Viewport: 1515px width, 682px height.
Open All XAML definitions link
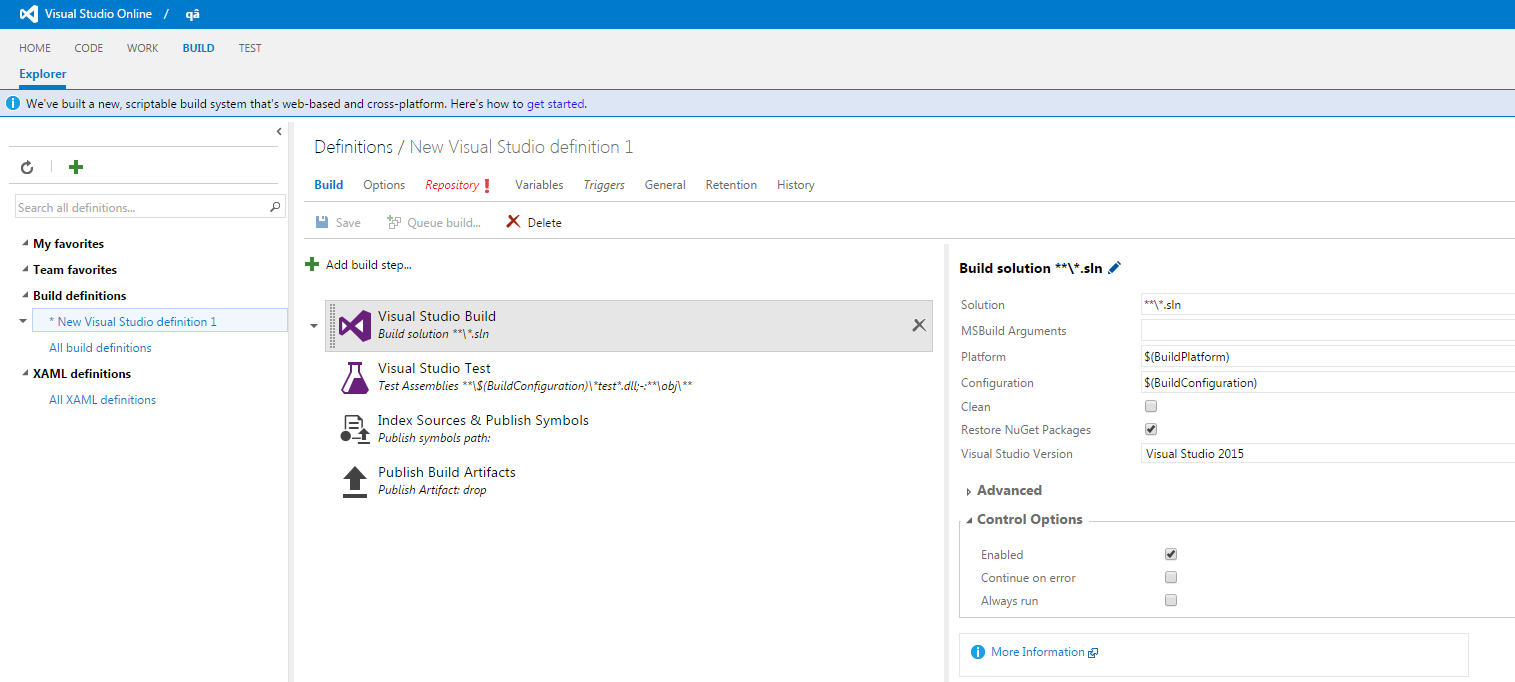[102, 400]
